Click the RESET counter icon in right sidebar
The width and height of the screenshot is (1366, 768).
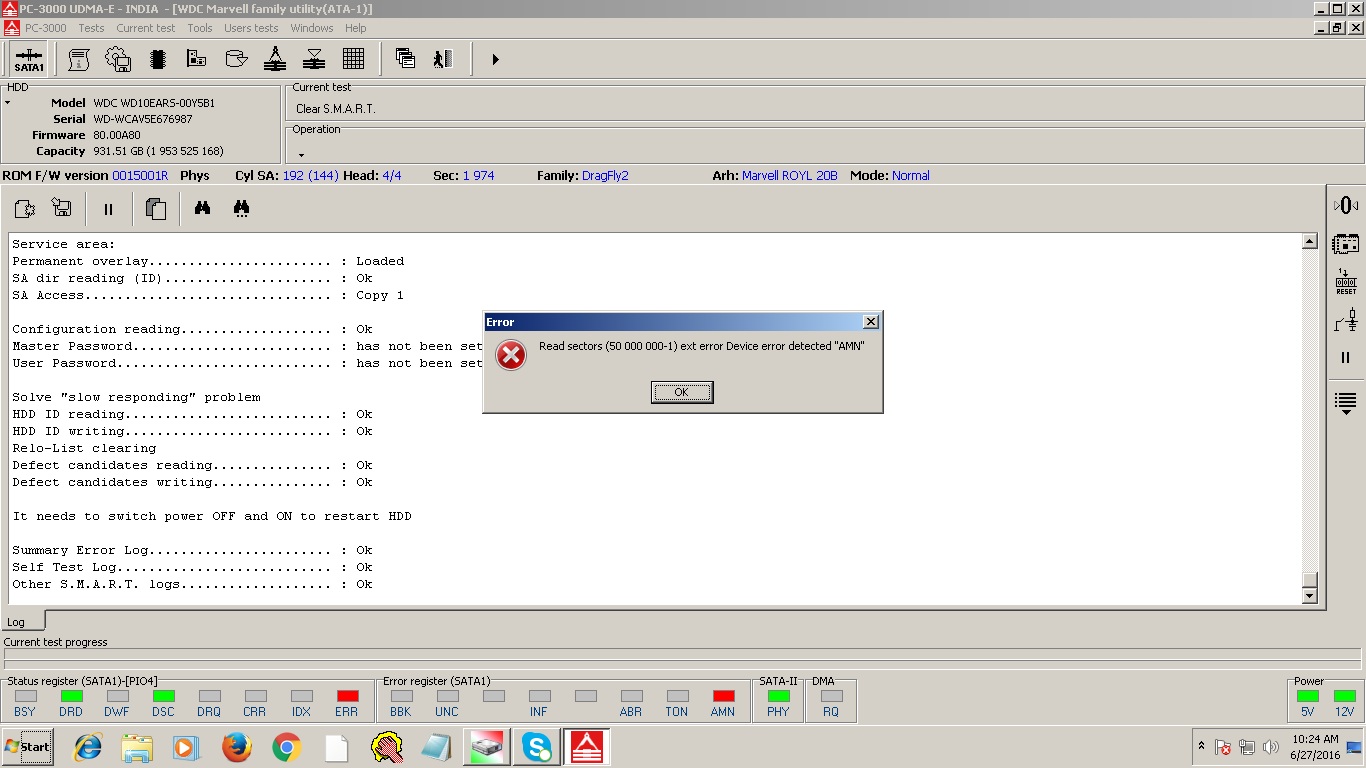[1346, 282]
